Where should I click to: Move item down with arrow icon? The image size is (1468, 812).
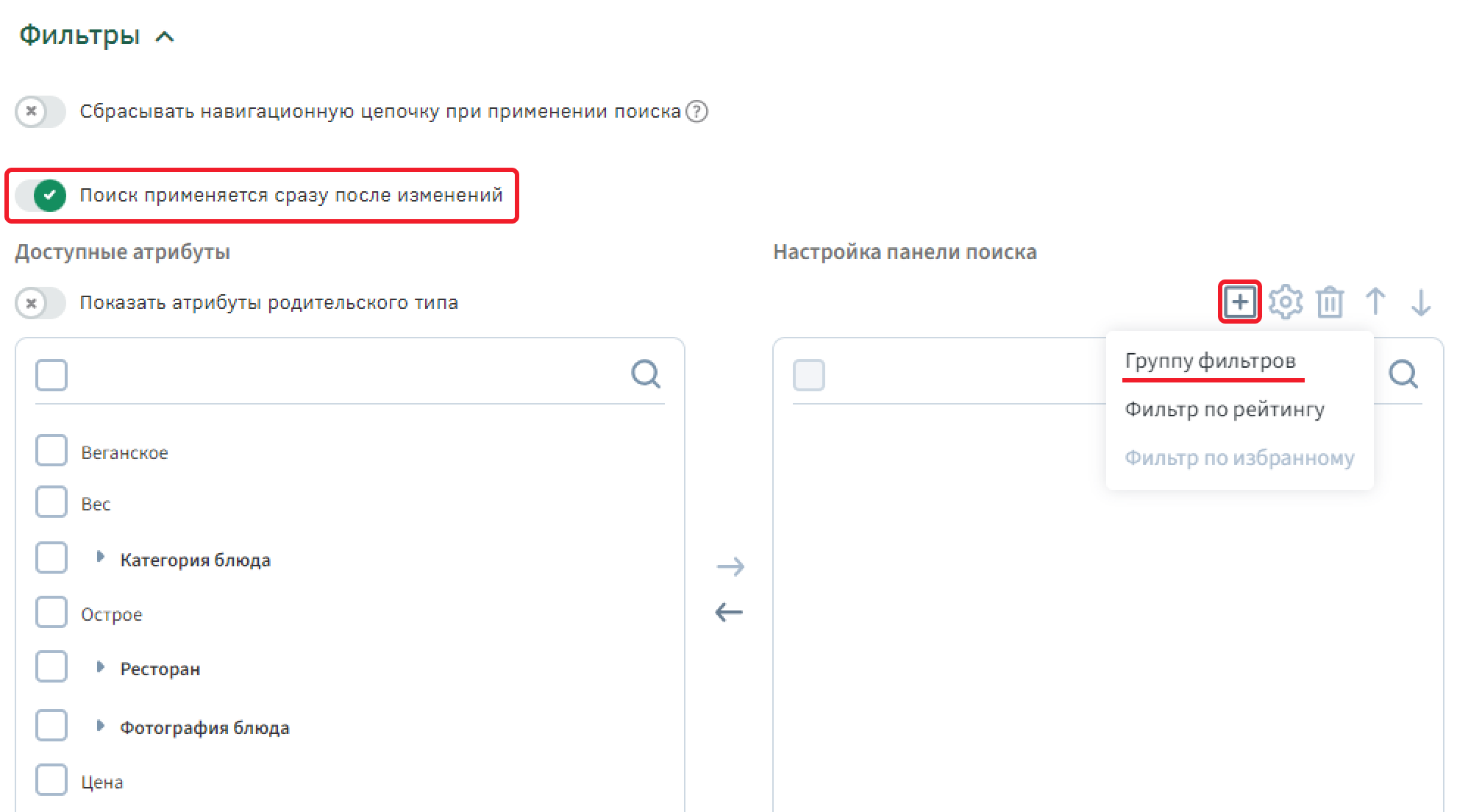coord(1421,302)
